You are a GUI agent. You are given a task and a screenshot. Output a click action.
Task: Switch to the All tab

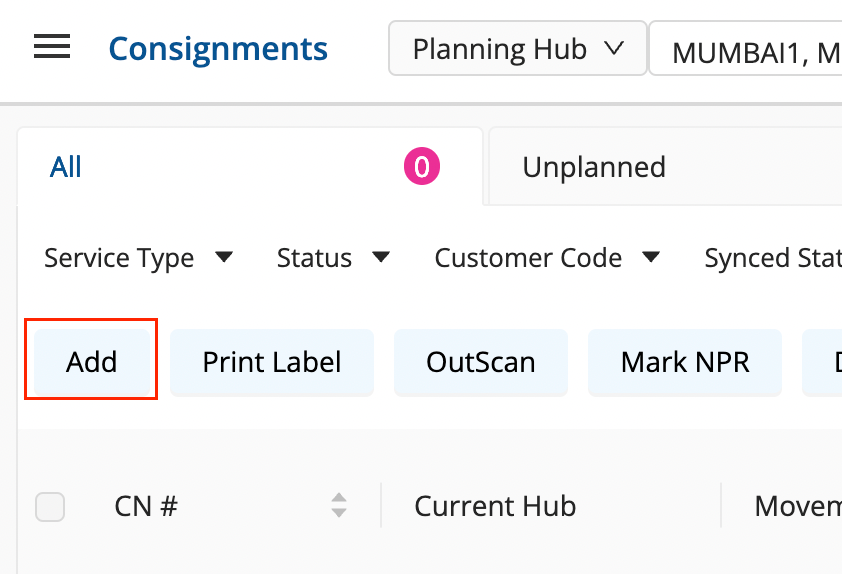66,167
